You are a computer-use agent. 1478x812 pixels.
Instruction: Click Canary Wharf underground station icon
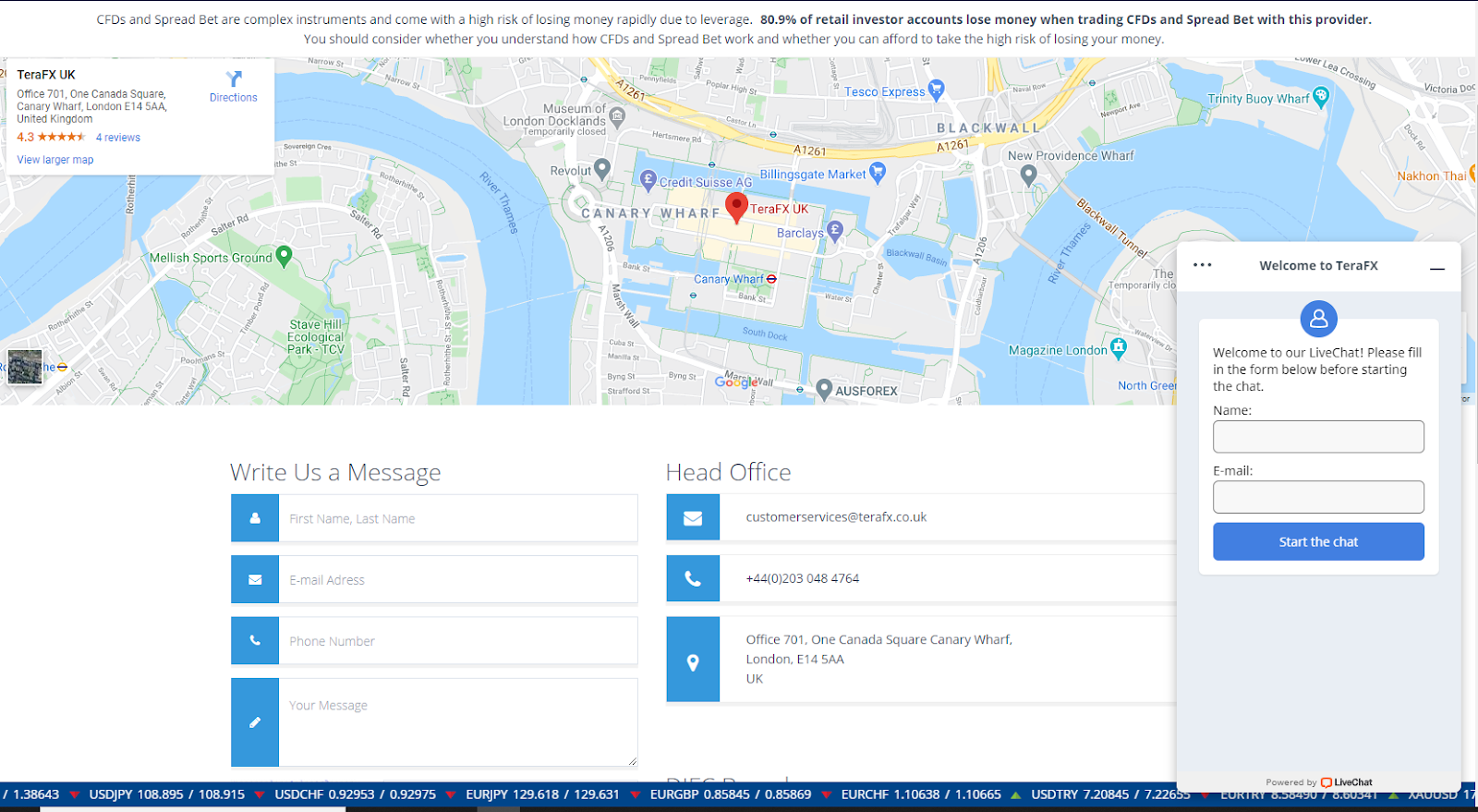click(771, 279)
